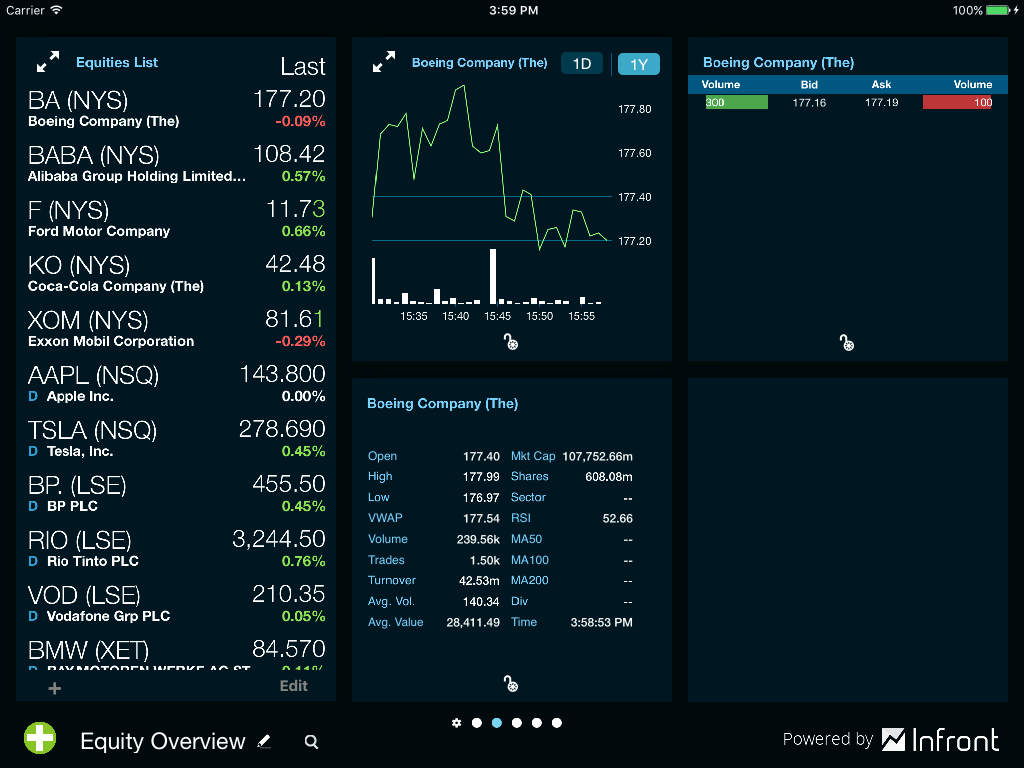Image resolution: width=1024 pixels, height=768 pixels.
Task: Tap the Turnover value 42.53m
Action: pyautogui.click(x=479, y=581)
